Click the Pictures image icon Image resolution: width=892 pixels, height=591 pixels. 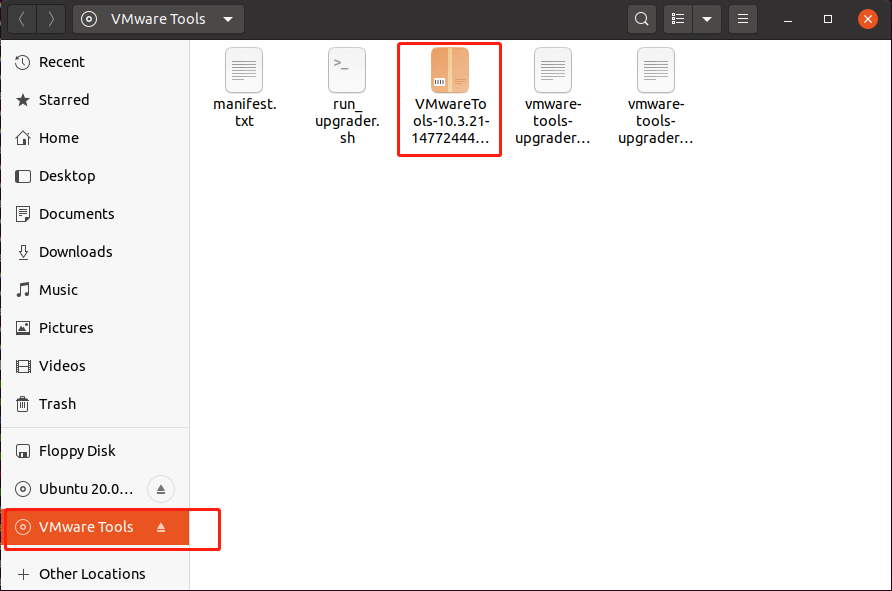tap(23, 328)
